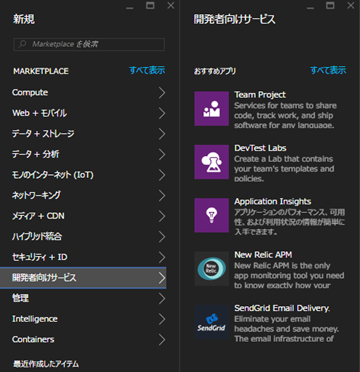Click the MARKETPLACE heading text
Viewport: 360px width, 372px height.
tap(41, 71)
